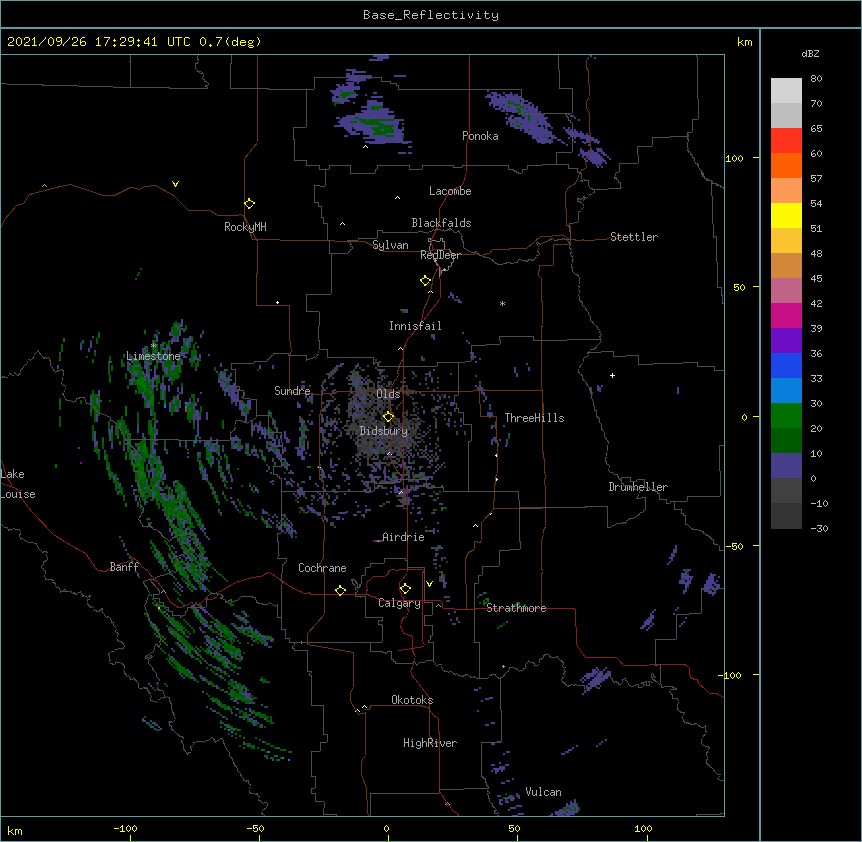Select the yellow diamond marker below the Cochrane label
This screenshot has width=862, height=842.
[341, 590]
